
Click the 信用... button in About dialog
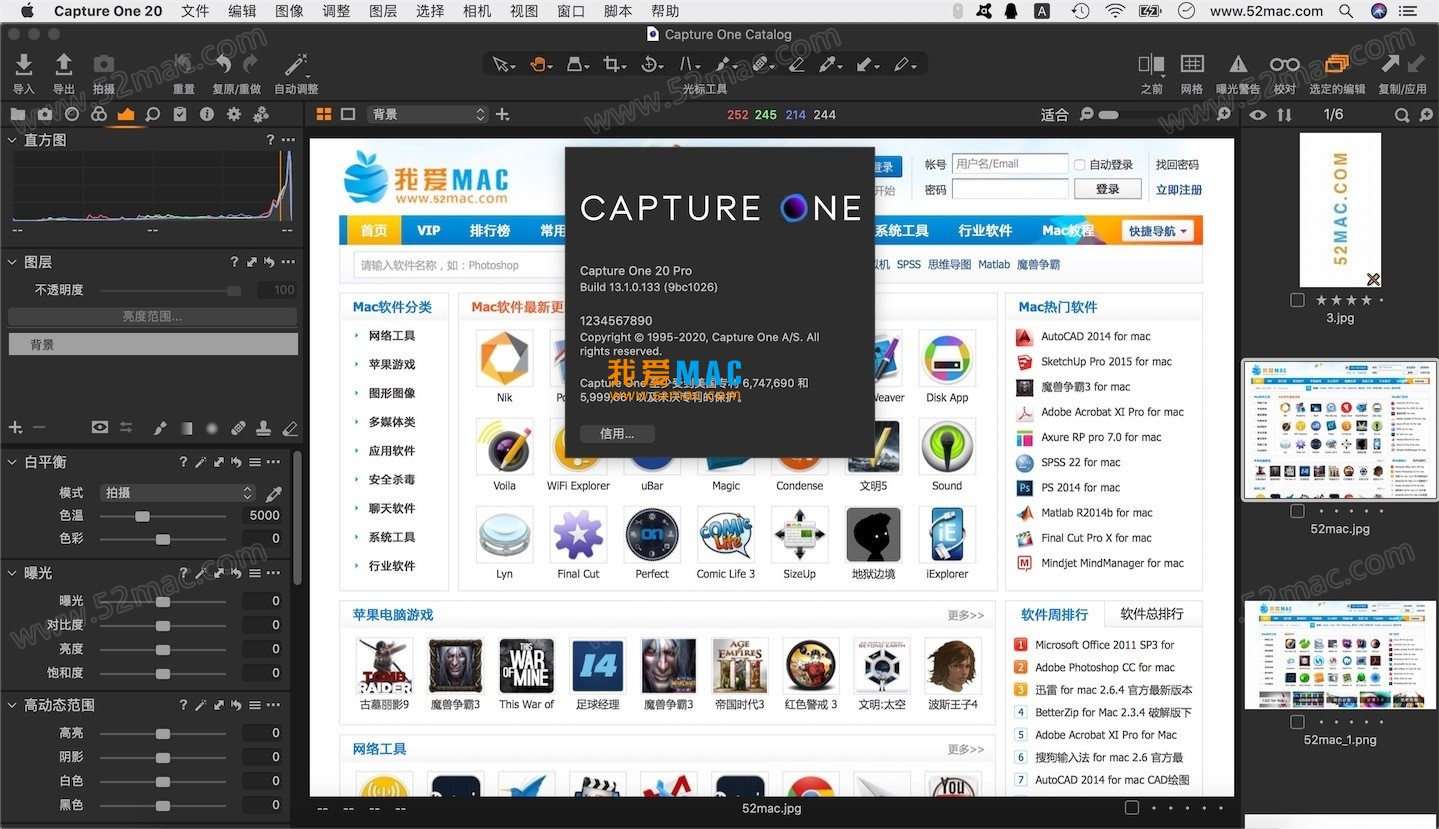tap(617, 434)
